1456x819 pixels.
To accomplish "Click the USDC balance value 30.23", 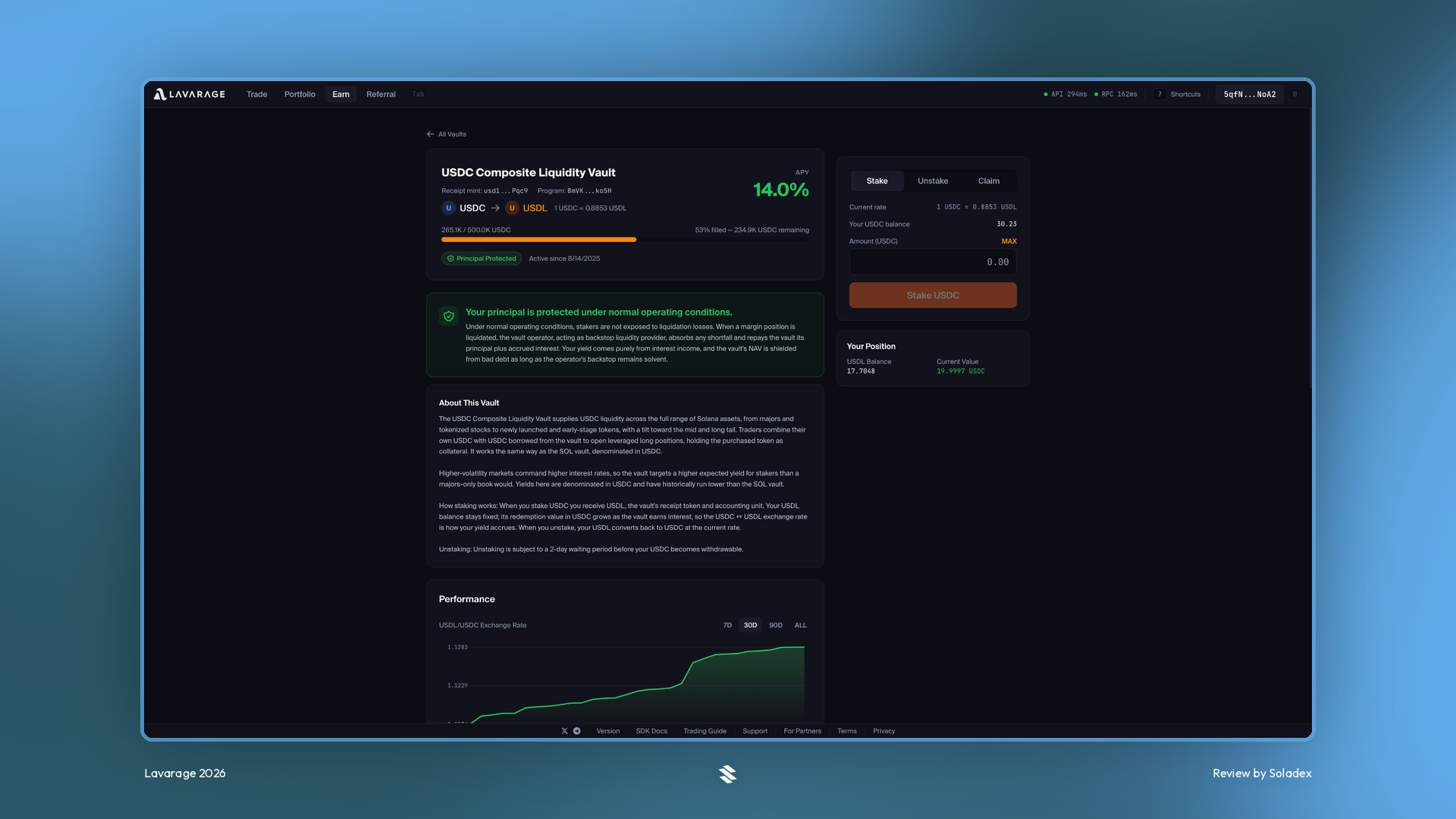I will pos(1006,224).
